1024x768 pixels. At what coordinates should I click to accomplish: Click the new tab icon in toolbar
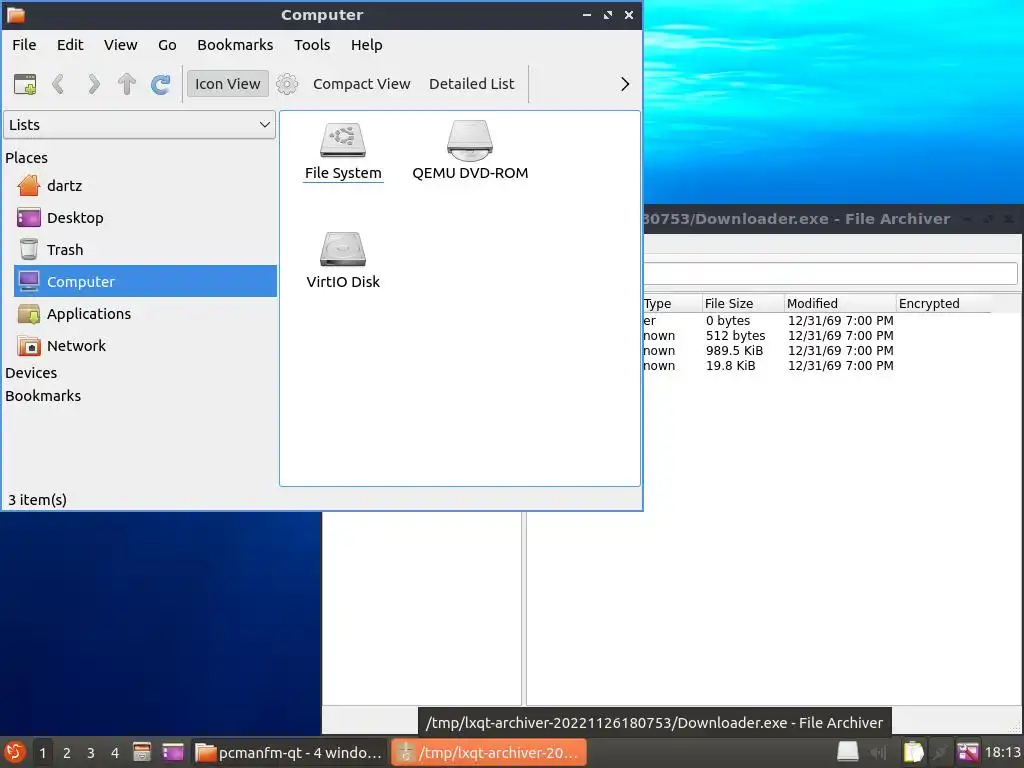25,84
